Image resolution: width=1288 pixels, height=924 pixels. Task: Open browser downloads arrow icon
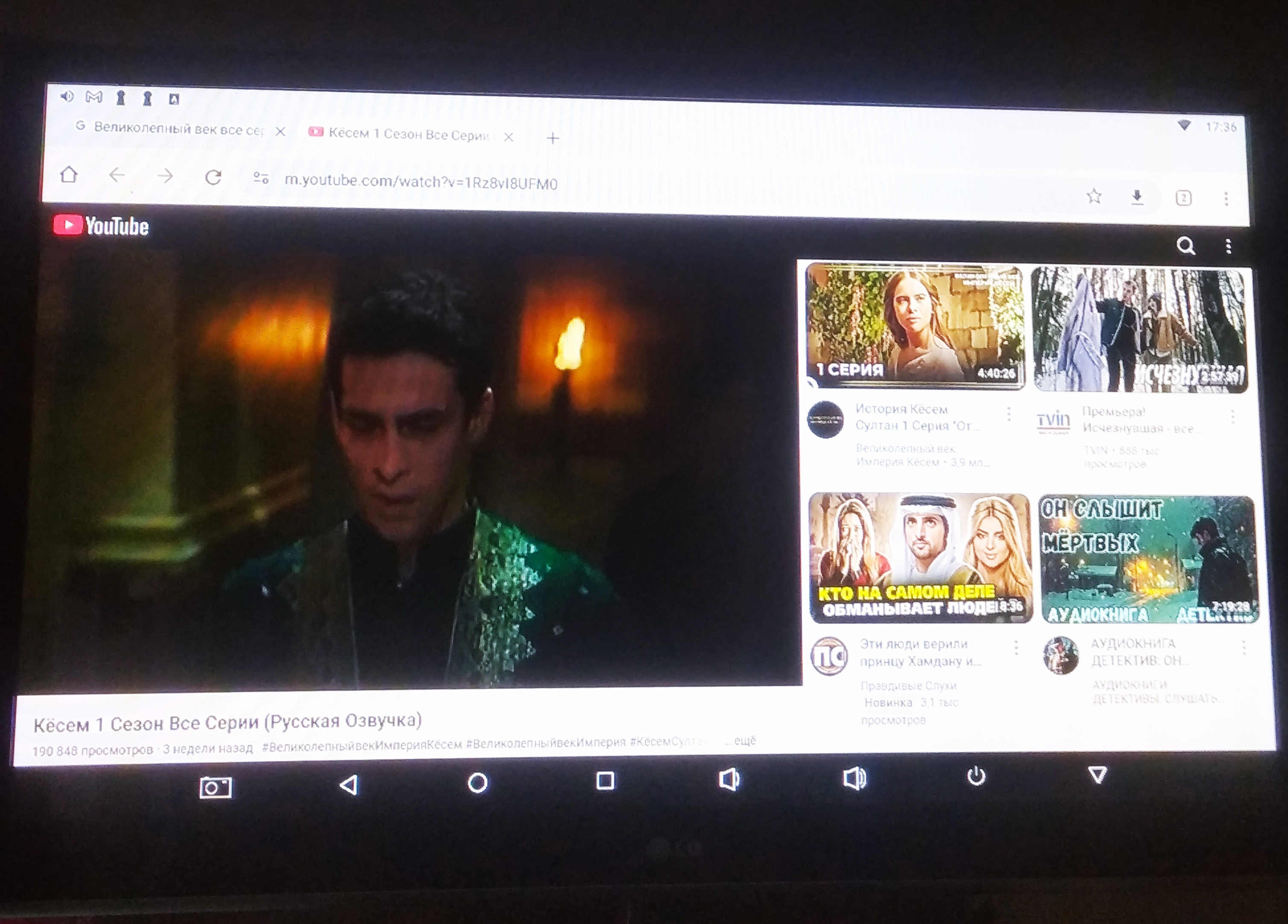1137,197
